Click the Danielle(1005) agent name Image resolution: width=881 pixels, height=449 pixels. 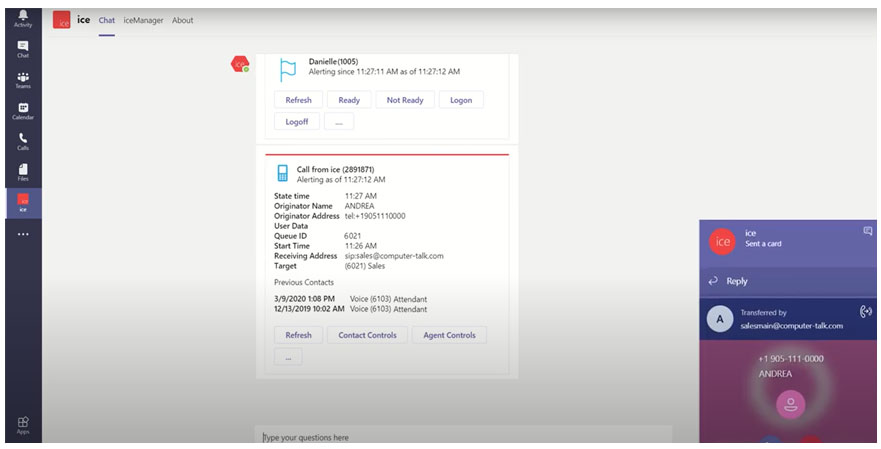[333, 61]
